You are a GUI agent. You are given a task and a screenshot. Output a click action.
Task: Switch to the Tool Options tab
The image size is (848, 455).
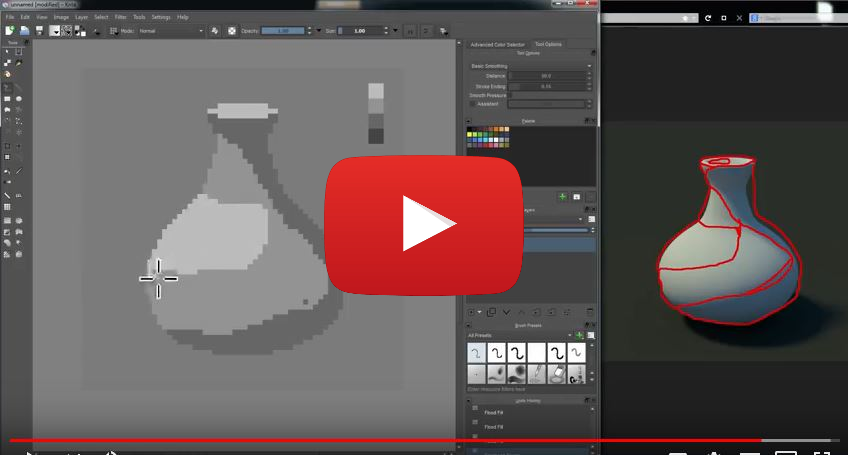[548, 44]
